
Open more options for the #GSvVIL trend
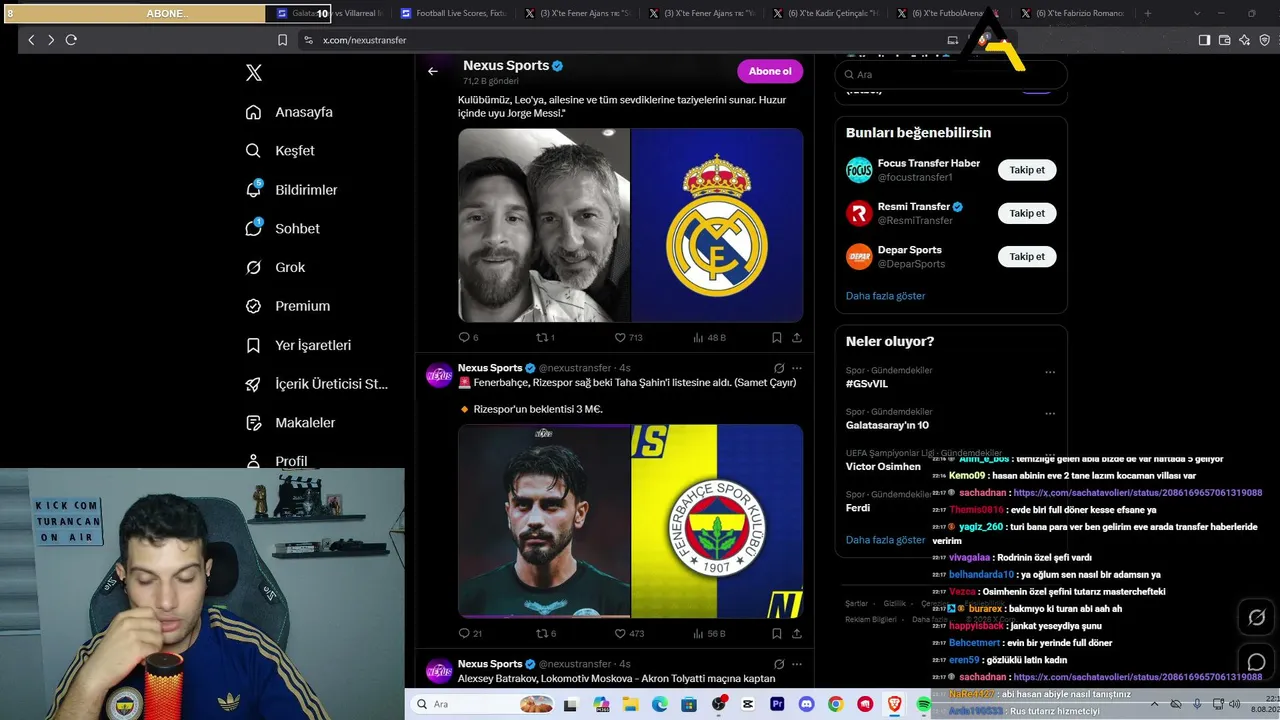1050,372
